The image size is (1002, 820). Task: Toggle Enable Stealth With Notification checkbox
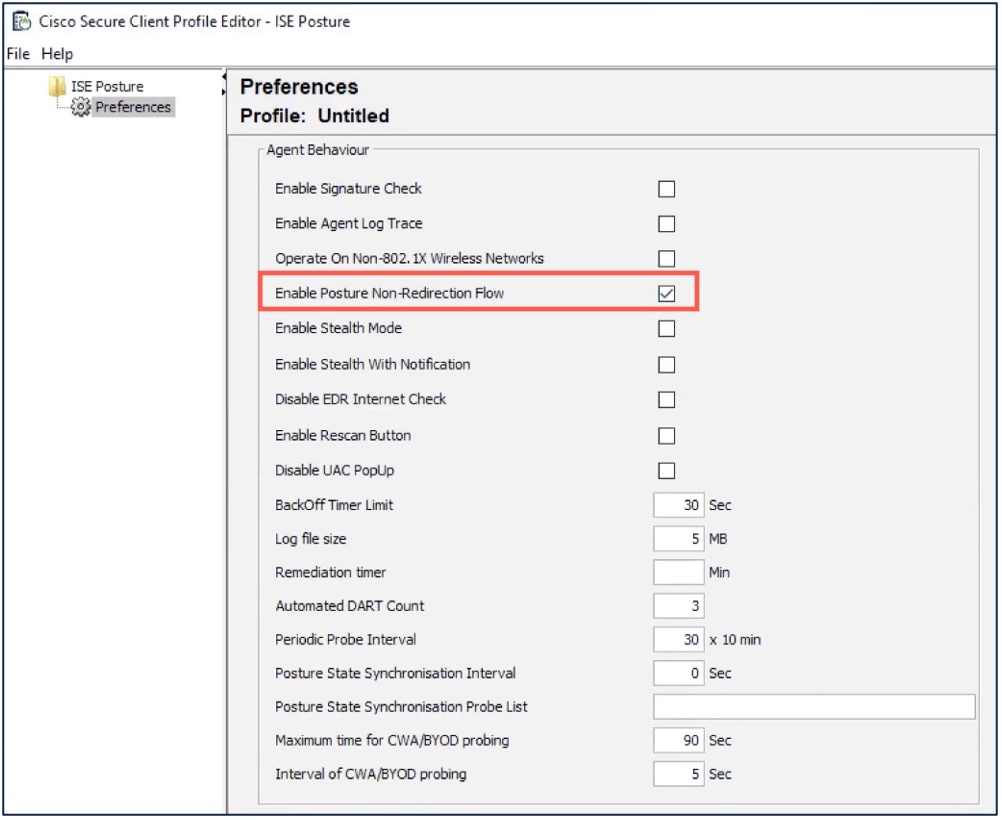point(667,364)
